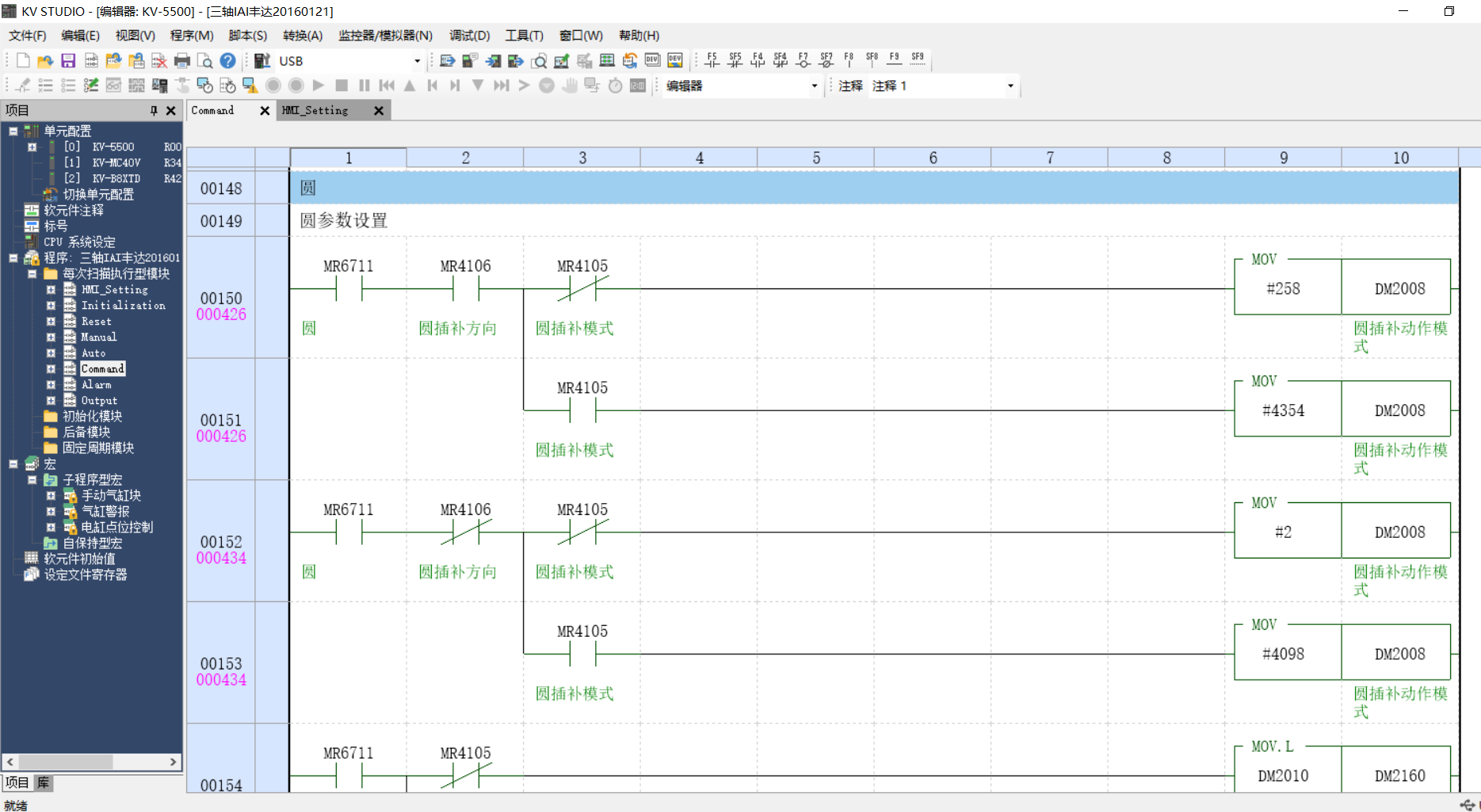The width and height of the screenshot is (1481, 812).
Task: Insert a normally closed contact with SF5
Action: (735, 60)
